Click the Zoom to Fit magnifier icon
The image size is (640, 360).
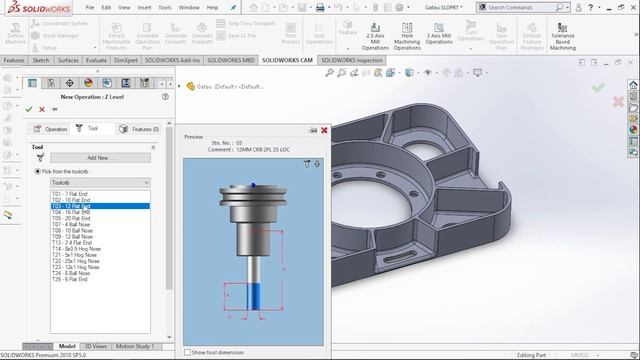pyautogui.click(x=329, y=73)
